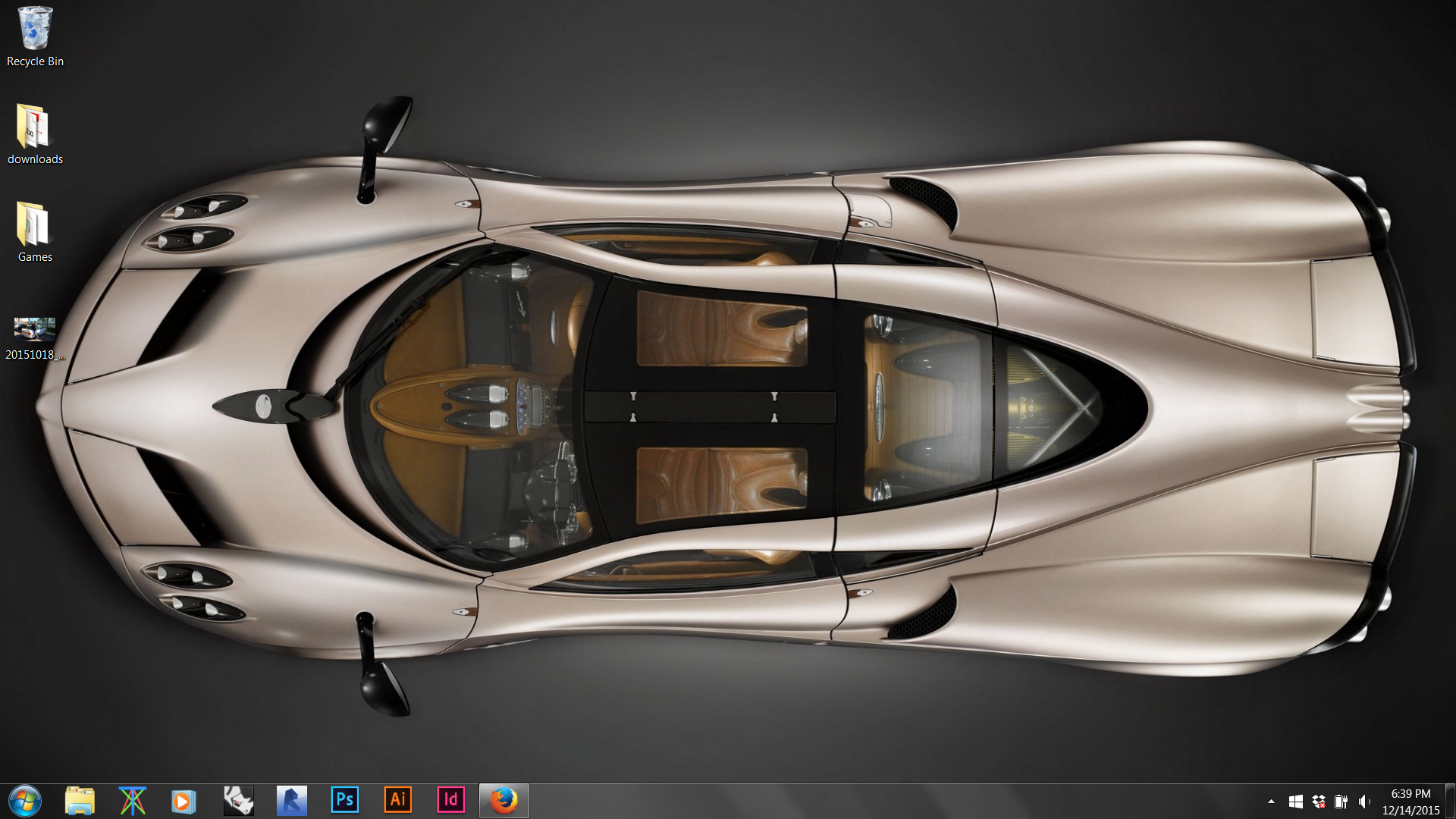Screen dimensions: 1456x819
Task: Launch the colorful X-shaped app on taskbar
Action: (x=132, y=801)
